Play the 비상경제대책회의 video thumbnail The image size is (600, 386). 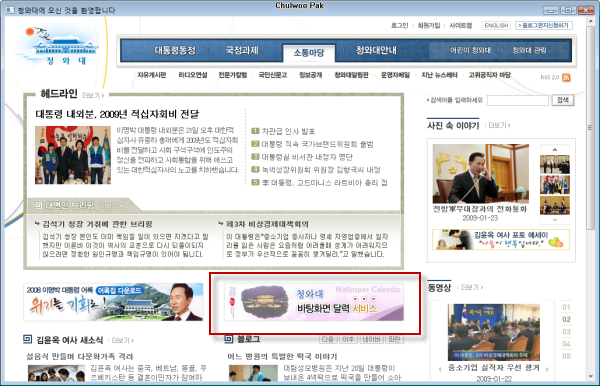[x=494, y=332]
